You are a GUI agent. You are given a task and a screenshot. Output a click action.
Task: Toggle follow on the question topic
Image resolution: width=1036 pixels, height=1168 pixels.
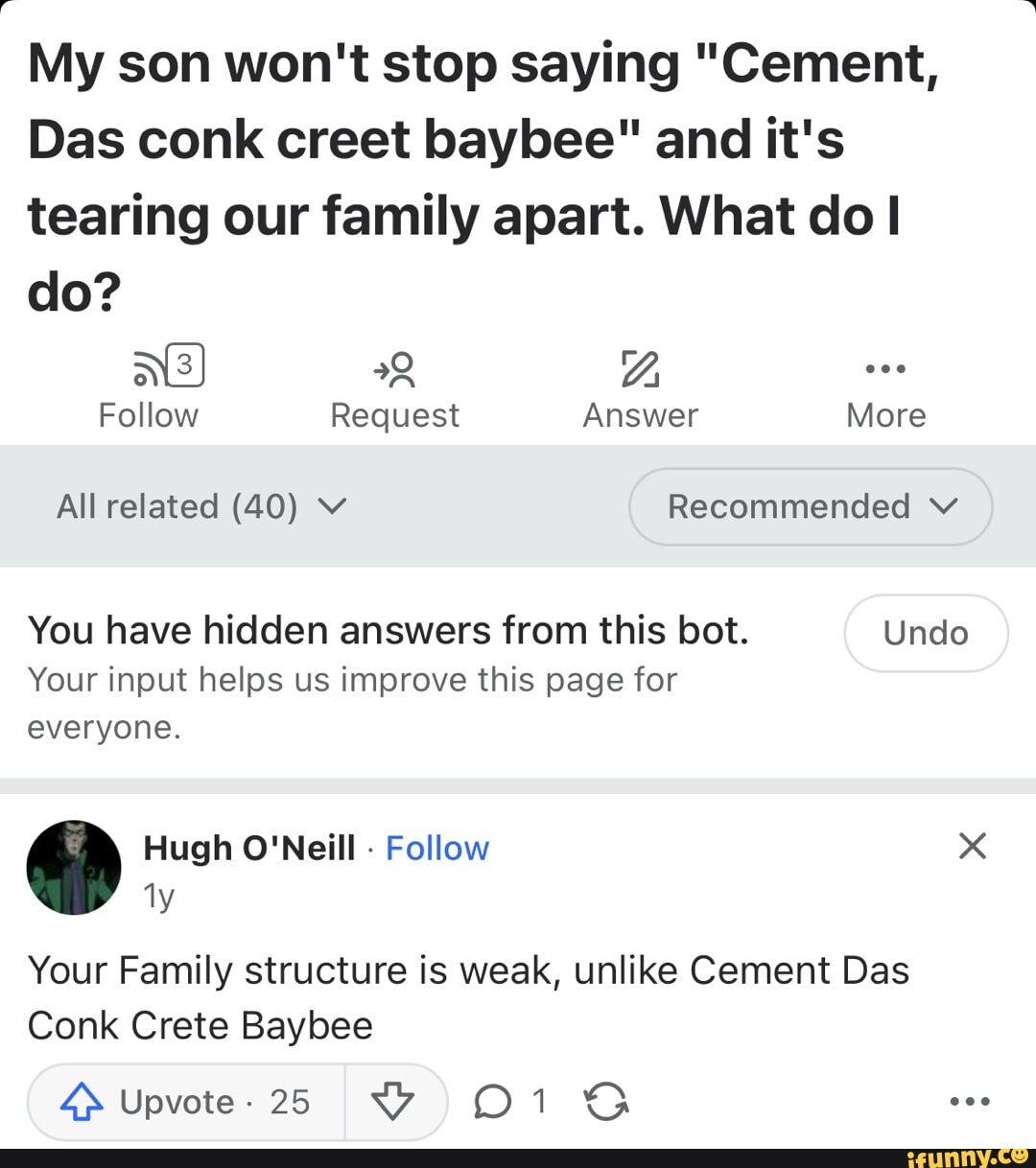(149, 387)
